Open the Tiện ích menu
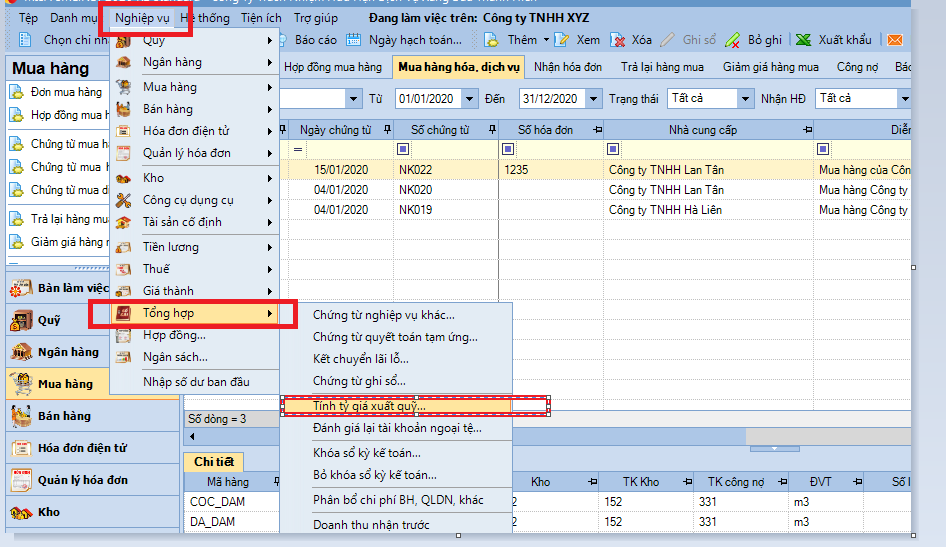 [x=261, y=18]
